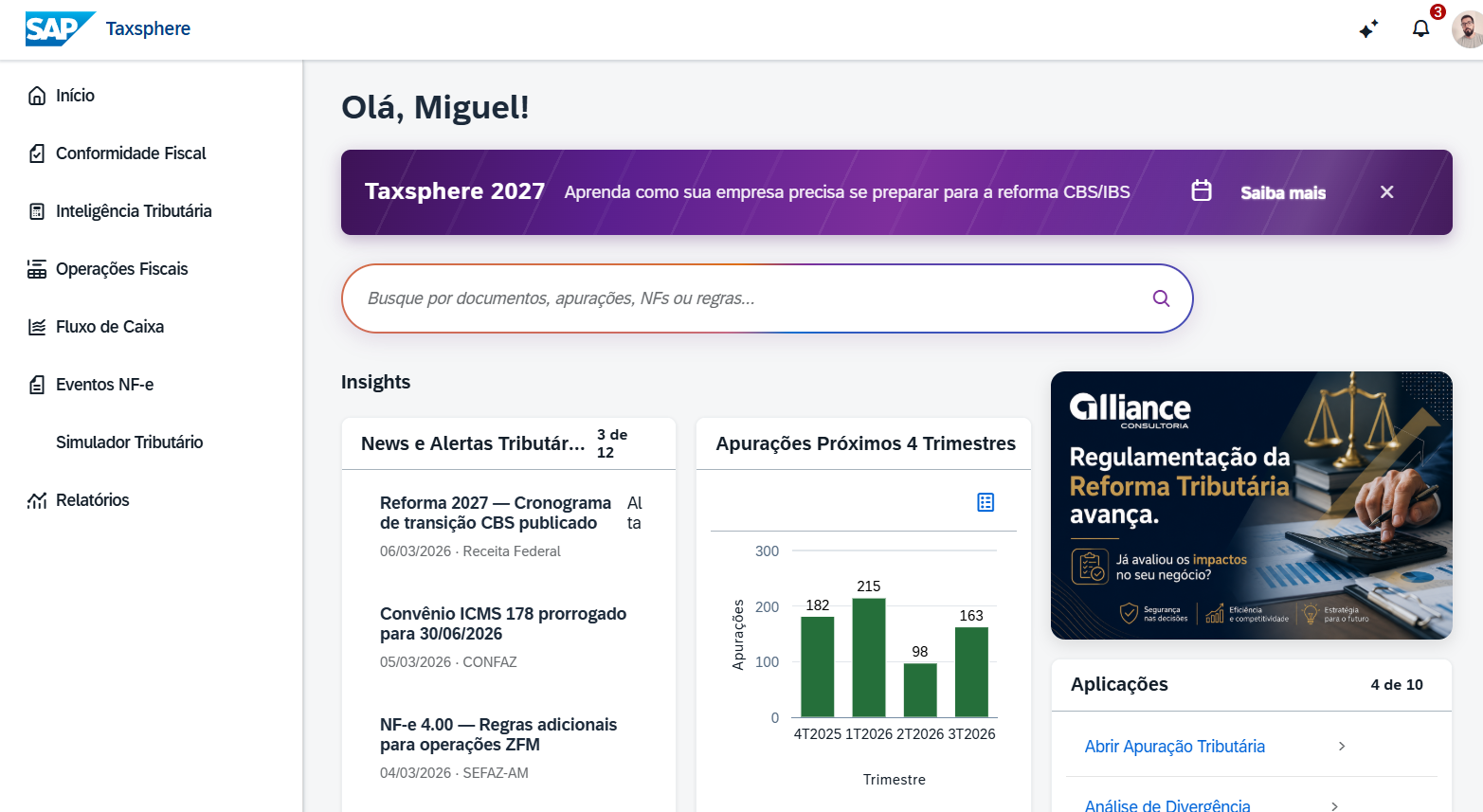Click '06/03/2026 · Receita Federal' source line
Image resolution: width=1483 pixels, height=812 pixels.
click(470, 551)
